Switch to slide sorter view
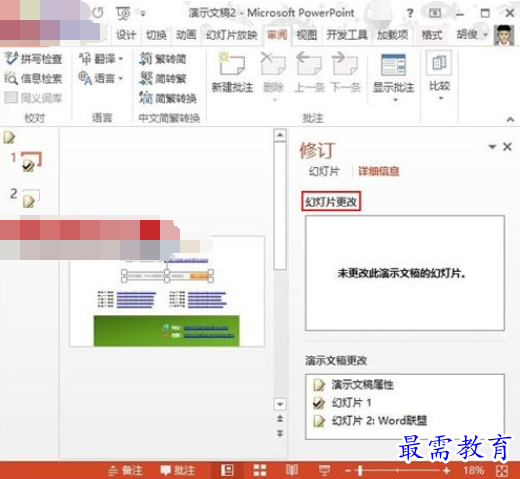Screen dimensions: 520x479 260,470
